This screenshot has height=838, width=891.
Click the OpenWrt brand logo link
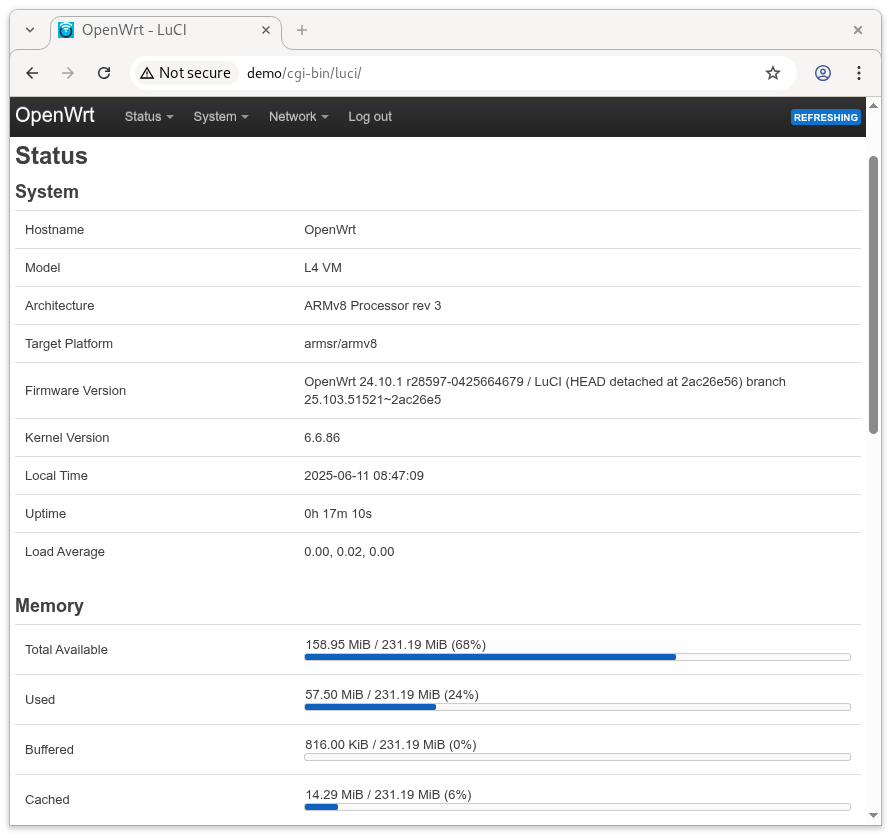click(x=55, y=115)
